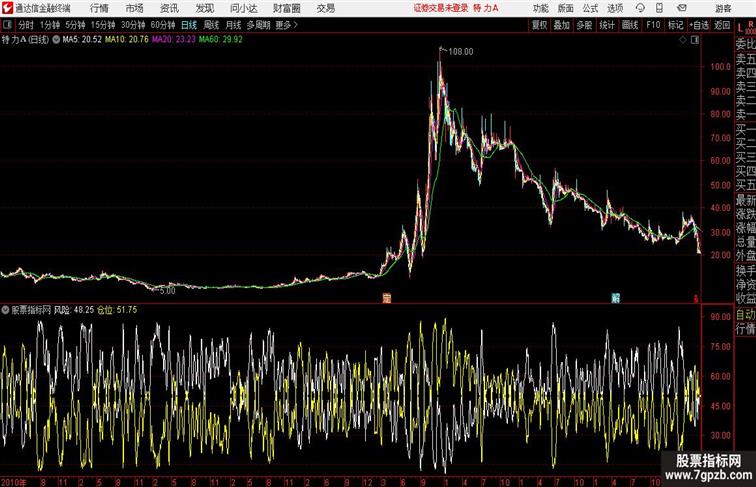Click the 统计 statistics toolbar button

point(607,25)
